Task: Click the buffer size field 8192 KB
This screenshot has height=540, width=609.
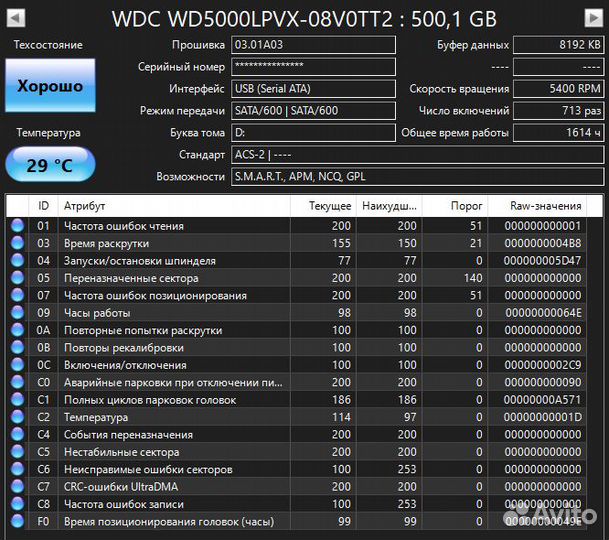Action: pyautogui.click(x=559, y=45)
